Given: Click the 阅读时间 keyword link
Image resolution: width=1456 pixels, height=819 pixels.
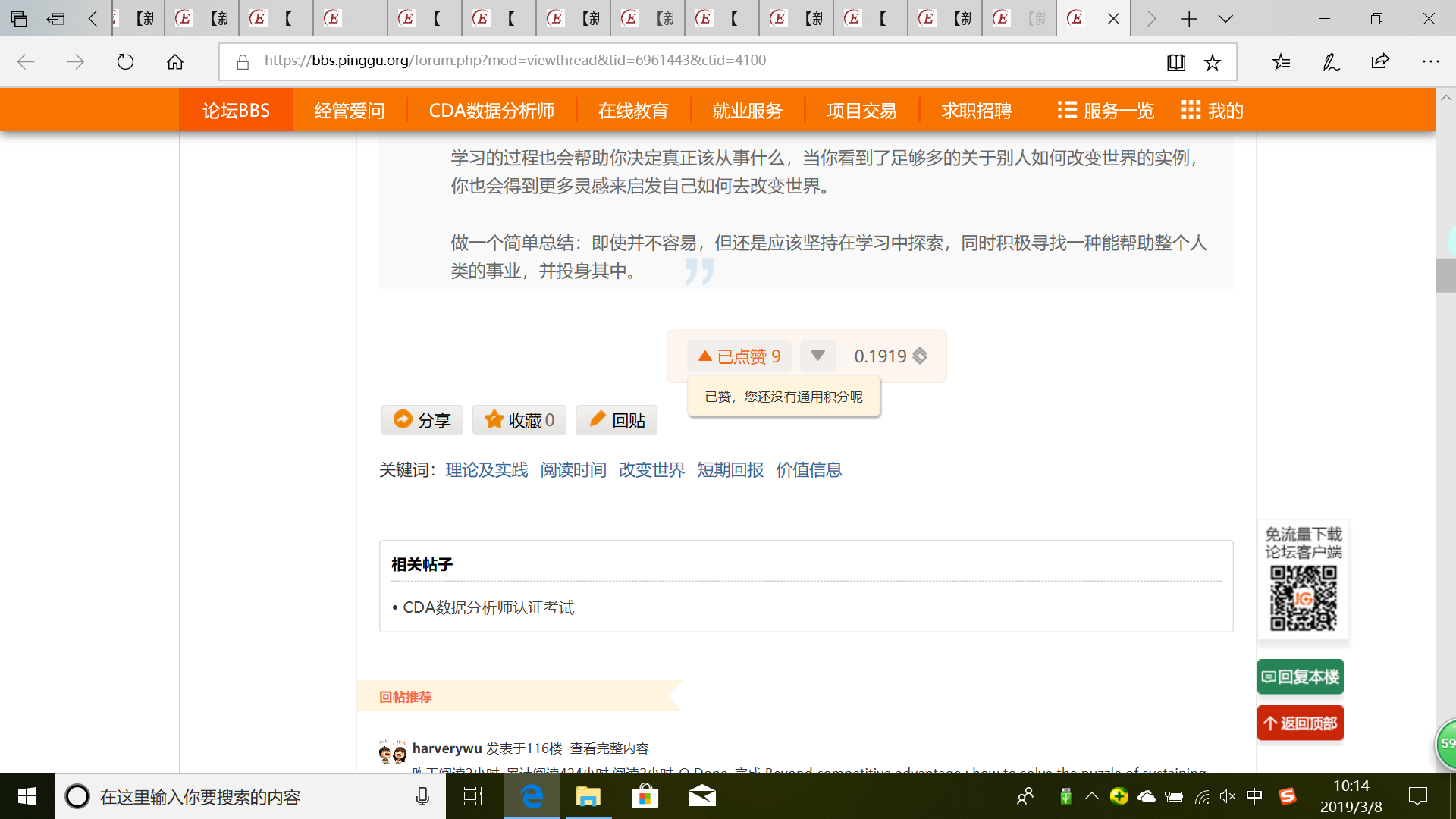Looking at the screenshot, I should (x=573, y=470).
